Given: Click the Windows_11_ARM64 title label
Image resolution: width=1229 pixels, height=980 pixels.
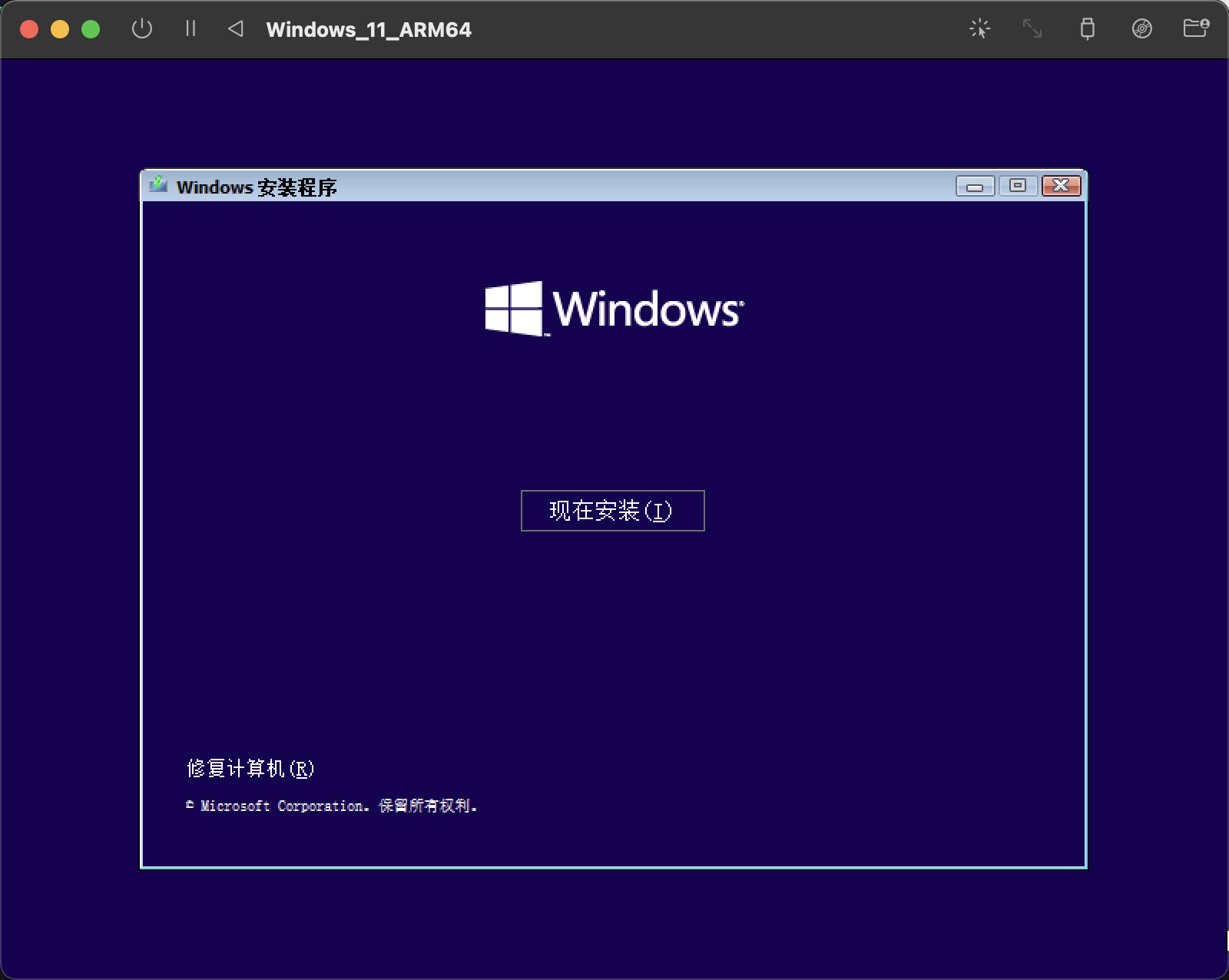Looking at the screenshot, I should pyautogui.click(x=369, y=30).
